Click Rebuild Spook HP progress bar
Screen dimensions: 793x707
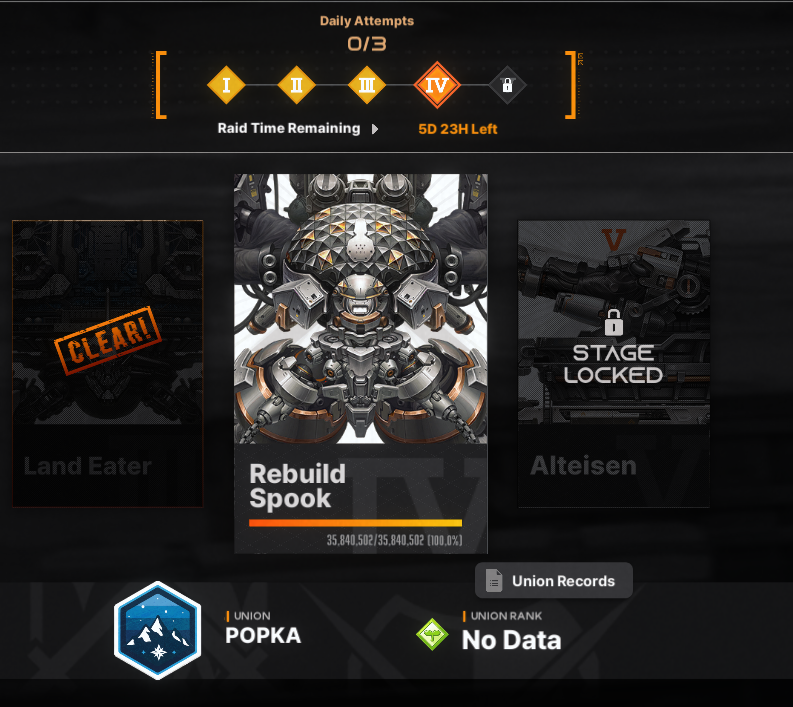tap(356, 523)
